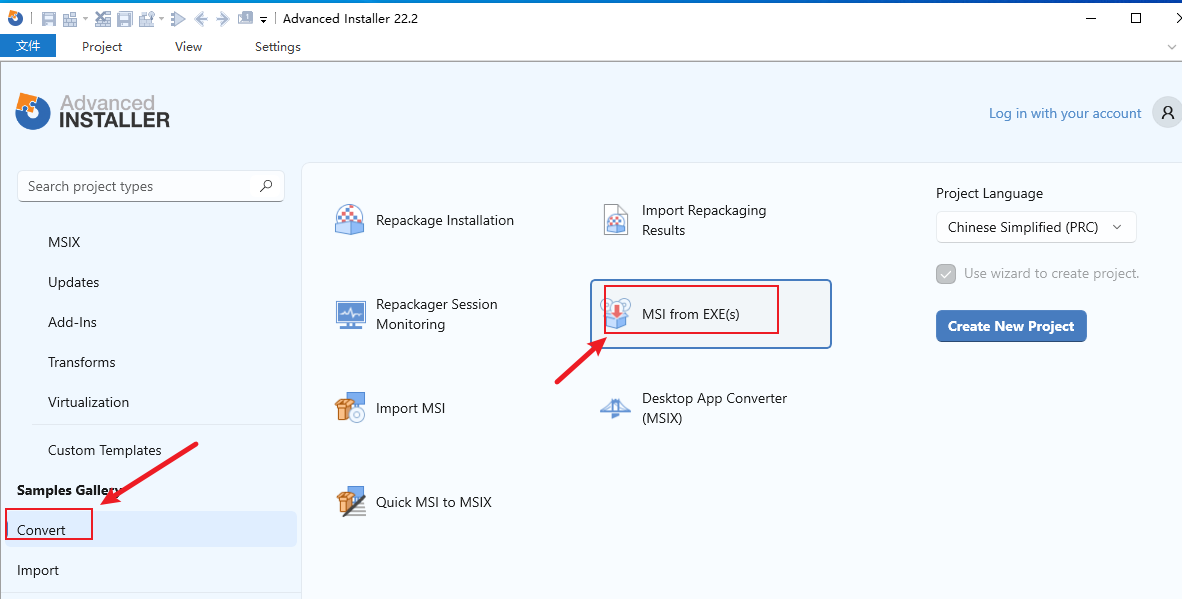
Task: Select the Updates category
Action: (x=74, y=282)
